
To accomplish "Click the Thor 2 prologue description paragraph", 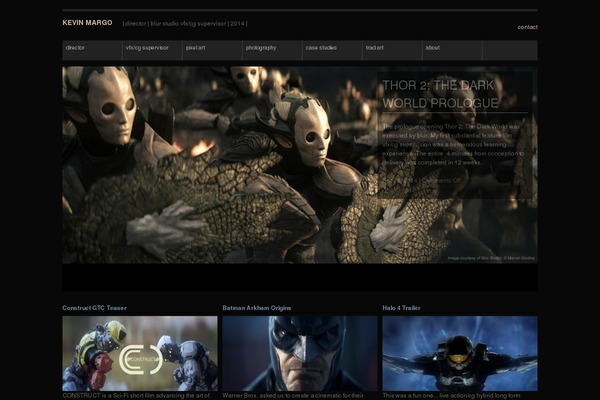I will (453, 145).
